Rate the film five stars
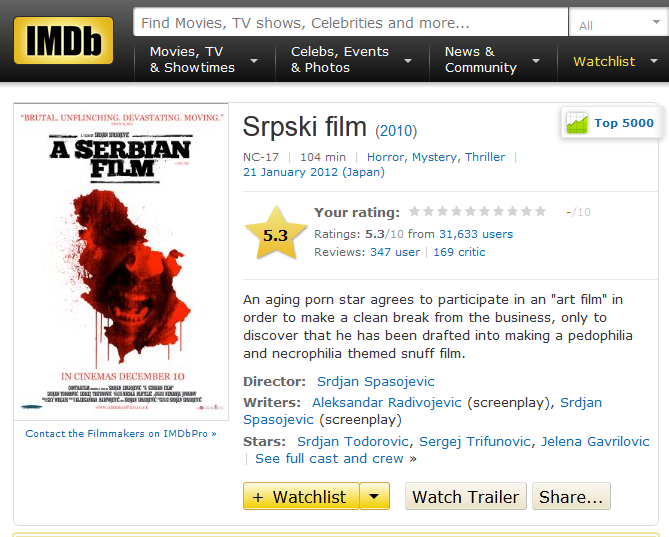Image resolution: width=669 pixels, height=537 pixels. point(470,211)
